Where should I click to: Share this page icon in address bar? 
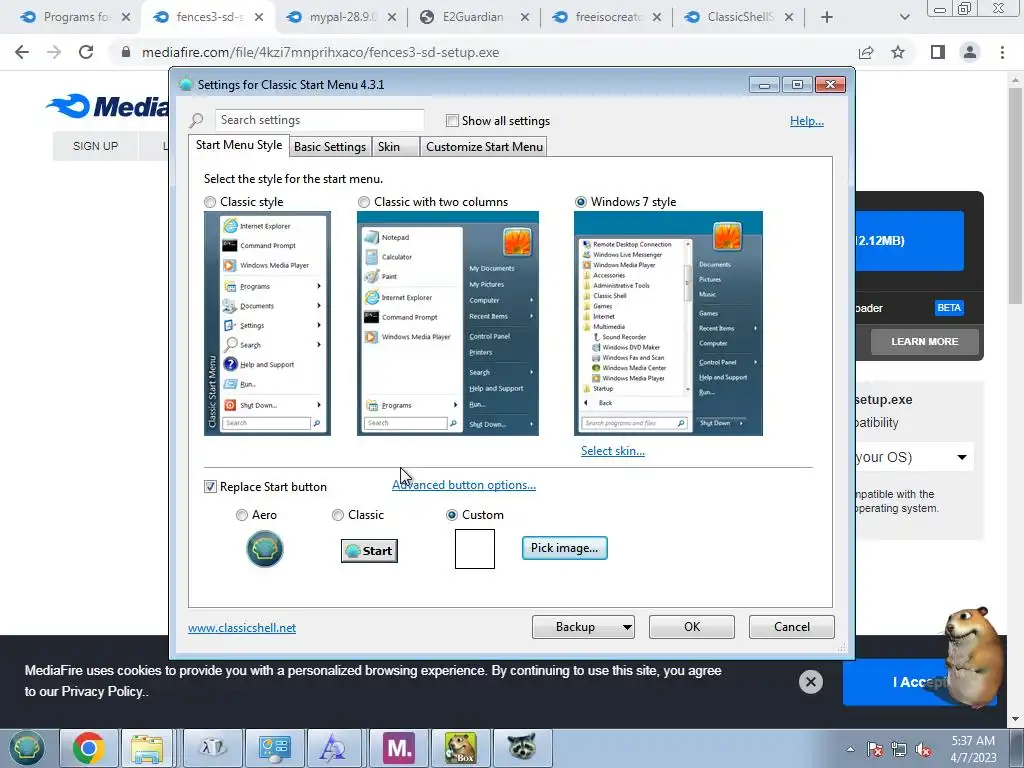pos(866,52)
